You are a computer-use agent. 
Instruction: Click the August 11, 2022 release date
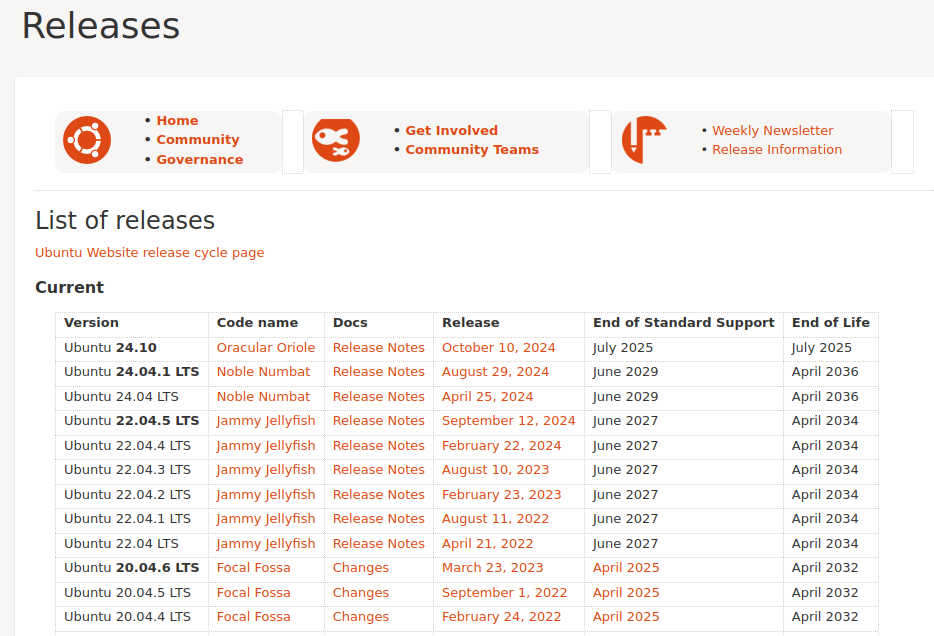click(495, 519)
